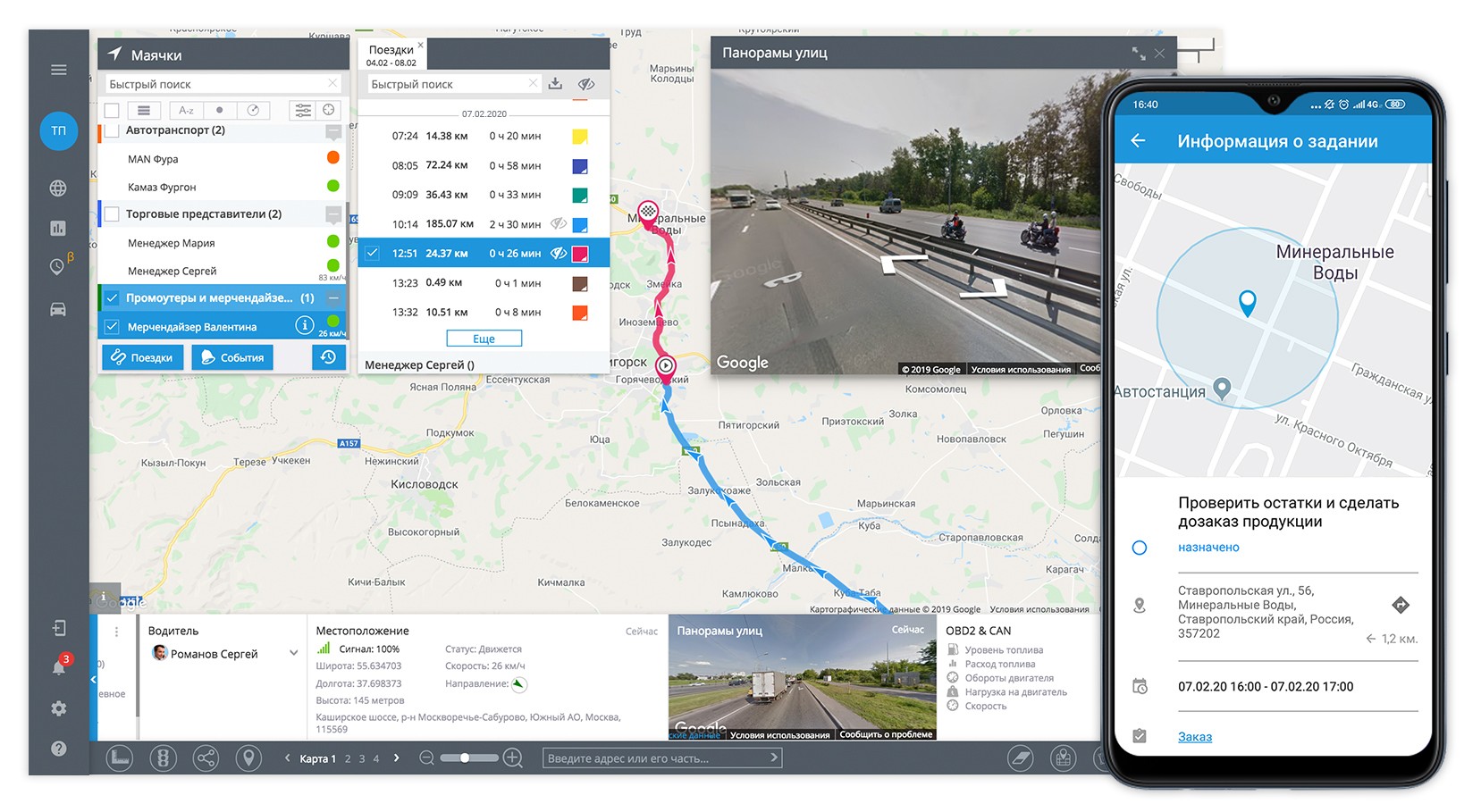Viewport: 1481px width, 812px height.
Task: Open the car icon in sidebar
Action: pyautogui.click(x=58, y=310)
